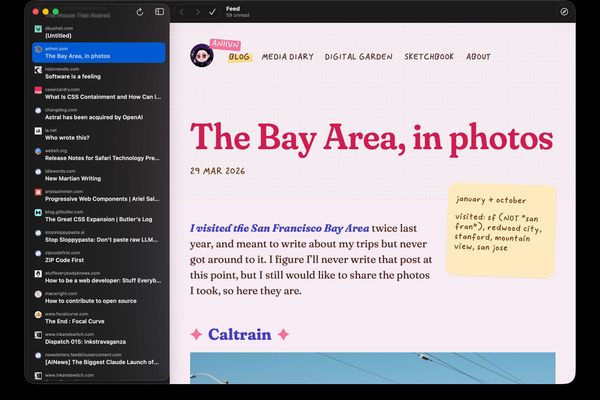This screenshot has height=400, width=600.
Task: Click the stuffeverybodyknows favicon for How to be a web developer
Action: [38, 274]
